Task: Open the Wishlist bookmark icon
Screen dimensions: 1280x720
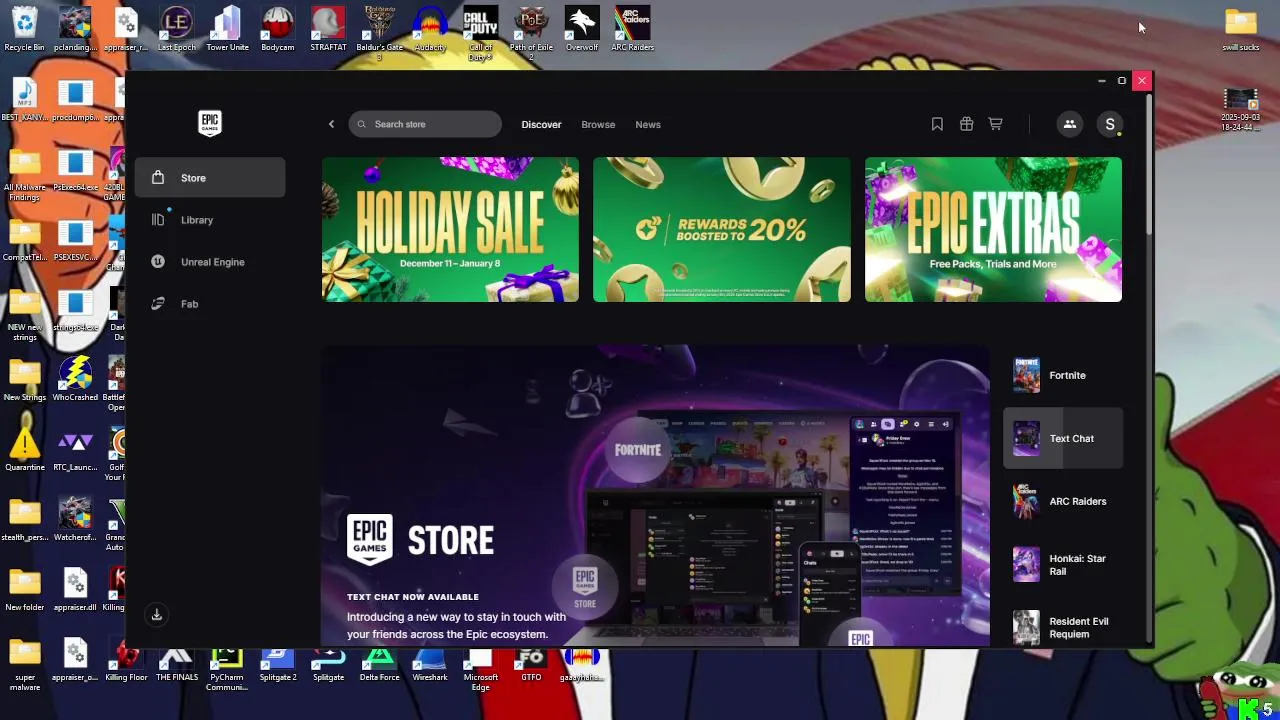Action: click(937, 124)
